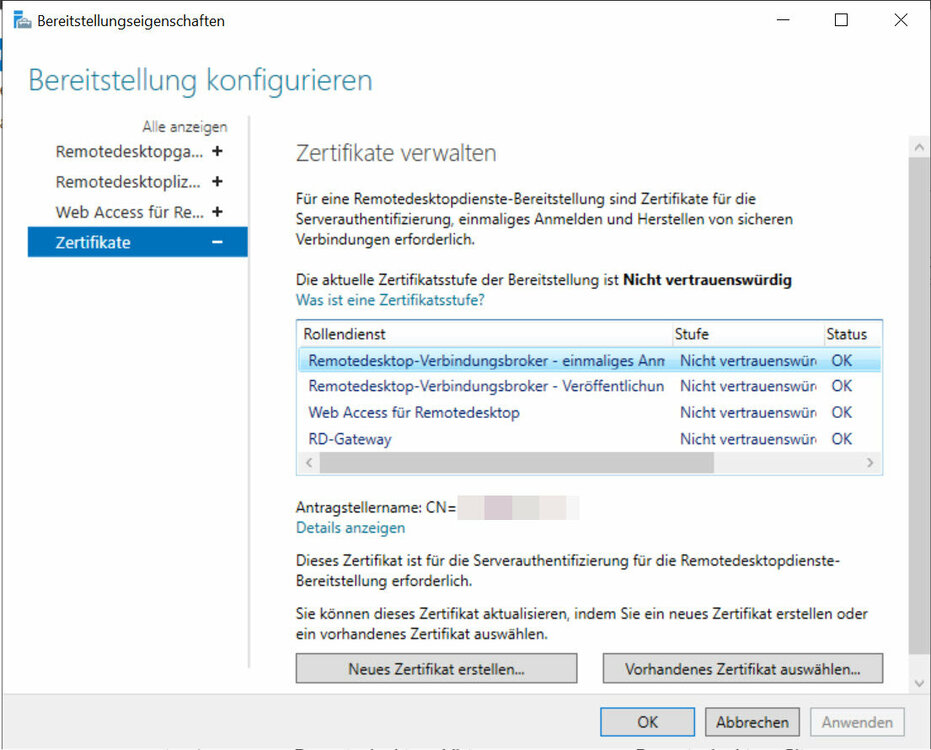Expand the Remotedesktoplizenzierung section plus icon
Screen dimensions: 931x750
pyautogui.click(x=217, y=182)
